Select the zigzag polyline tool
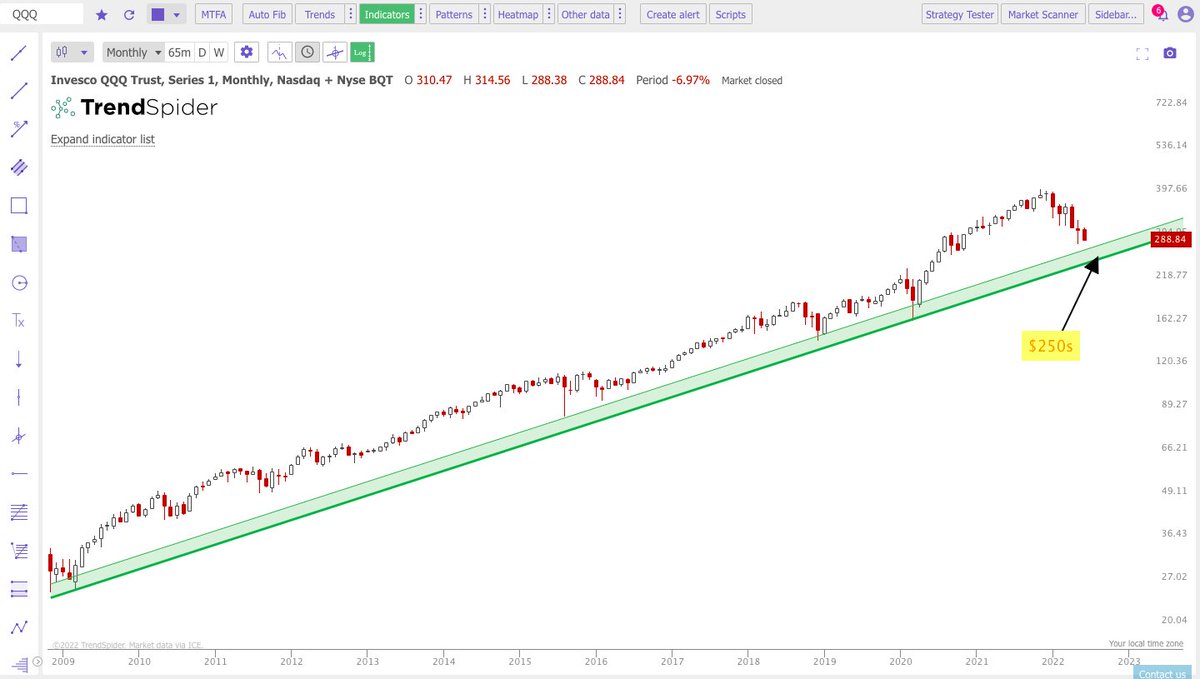 pos(18,627)
